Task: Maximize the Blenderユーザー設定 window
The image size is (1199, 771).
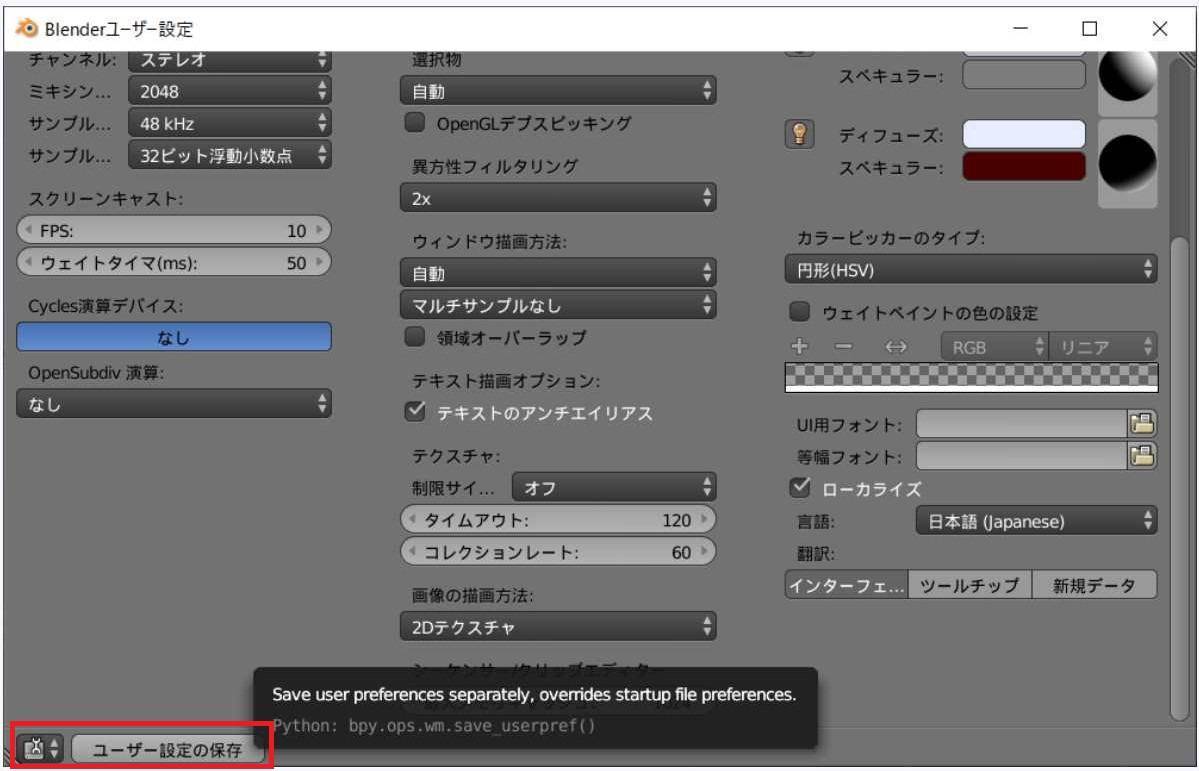Action: pos(1090,28)
